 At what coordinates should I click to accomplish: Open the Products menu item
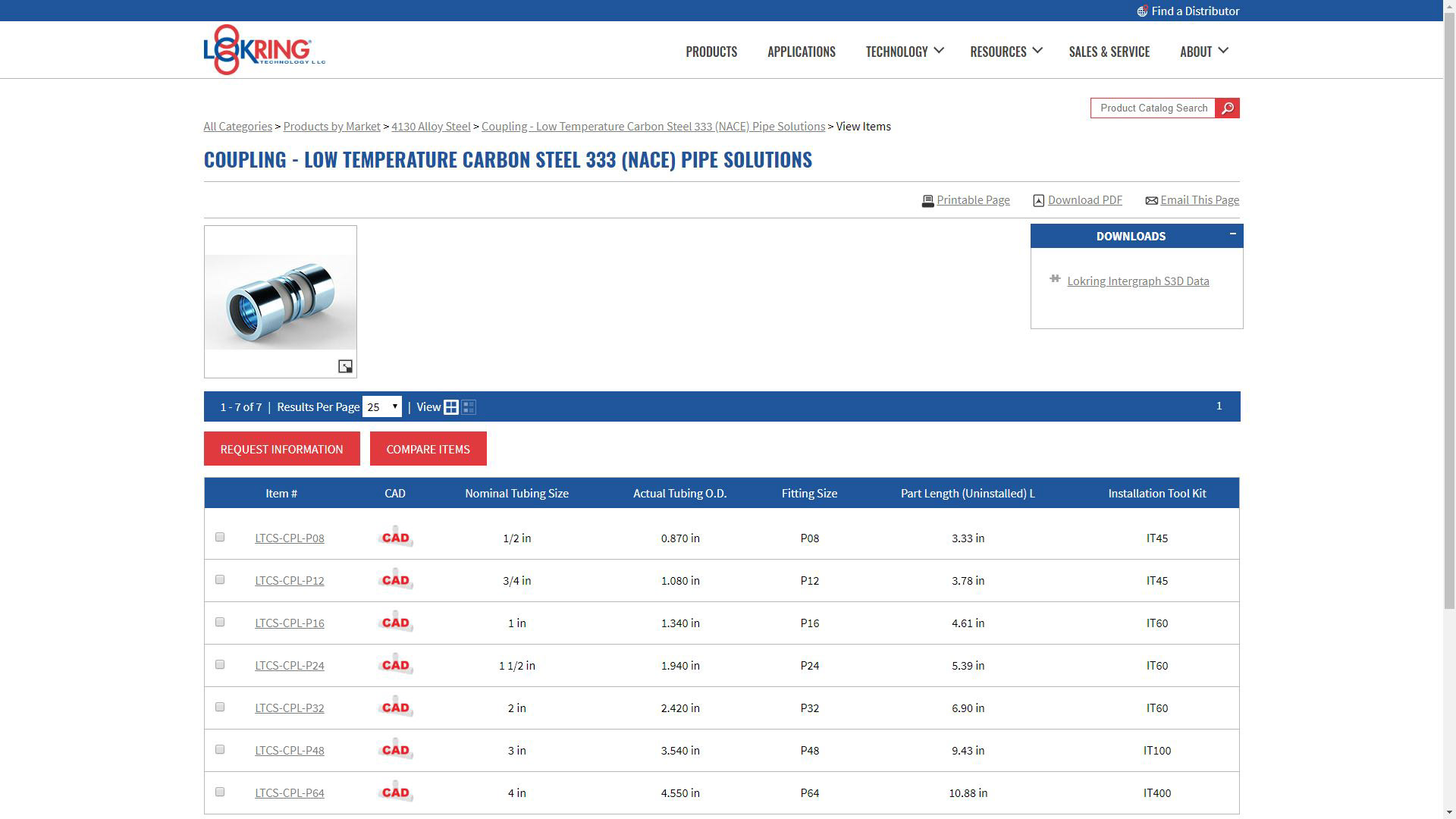(711, 52)
